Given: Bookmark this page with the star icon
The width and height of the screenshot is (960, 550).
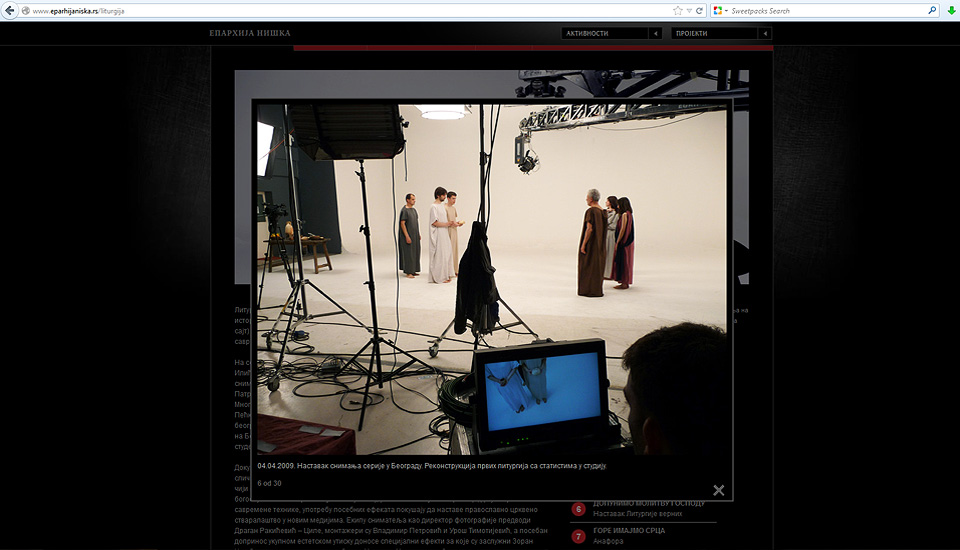Looking at the screenshot, I should [677, 10].
